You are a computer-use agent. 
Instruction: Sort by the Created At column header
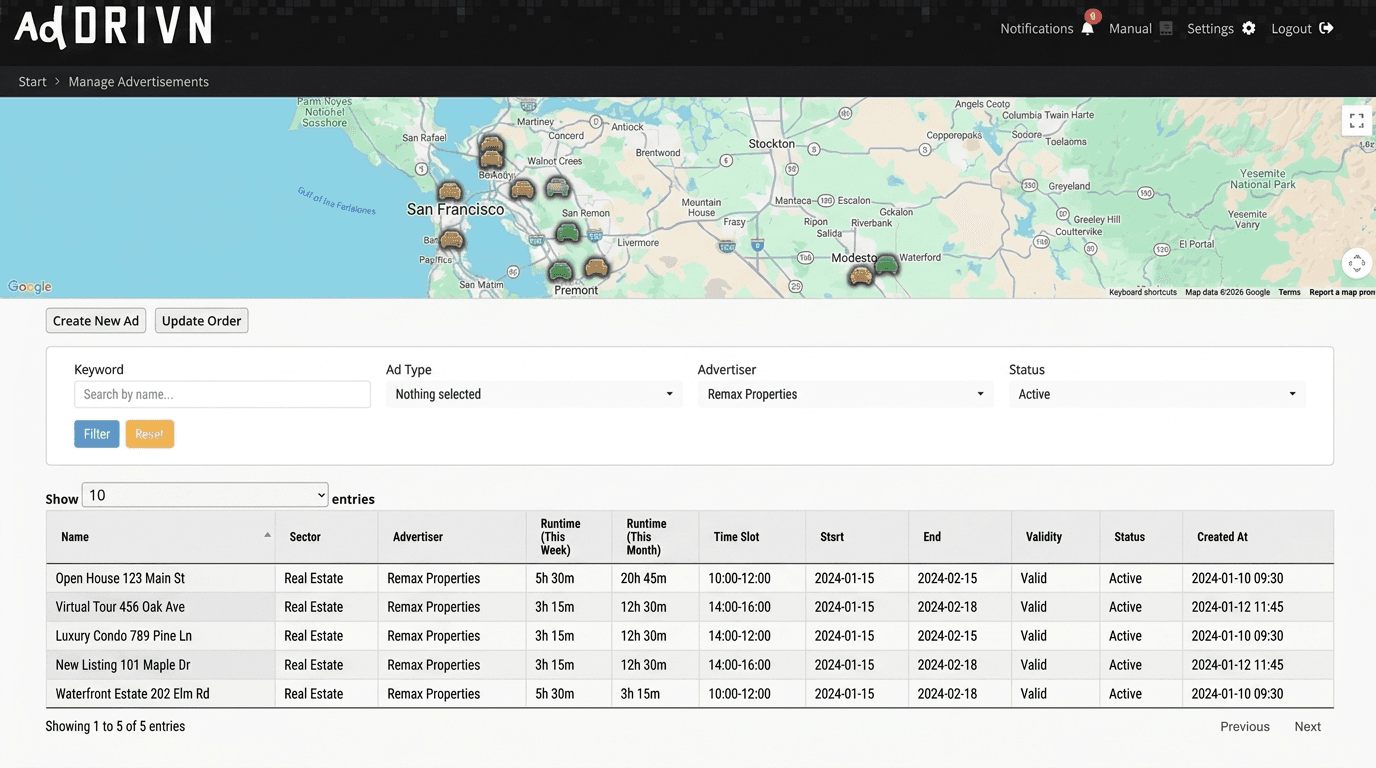point(1258,537)
